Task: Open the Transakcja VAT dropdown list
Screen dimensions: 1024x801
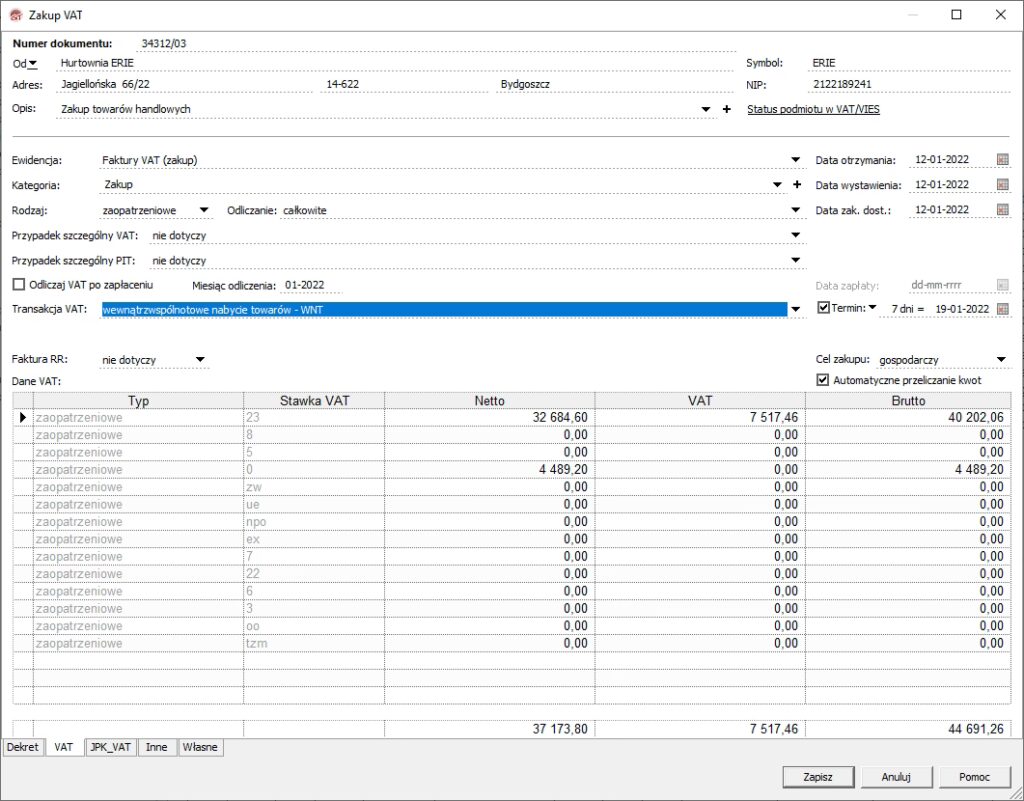Action: click(796, 310)
